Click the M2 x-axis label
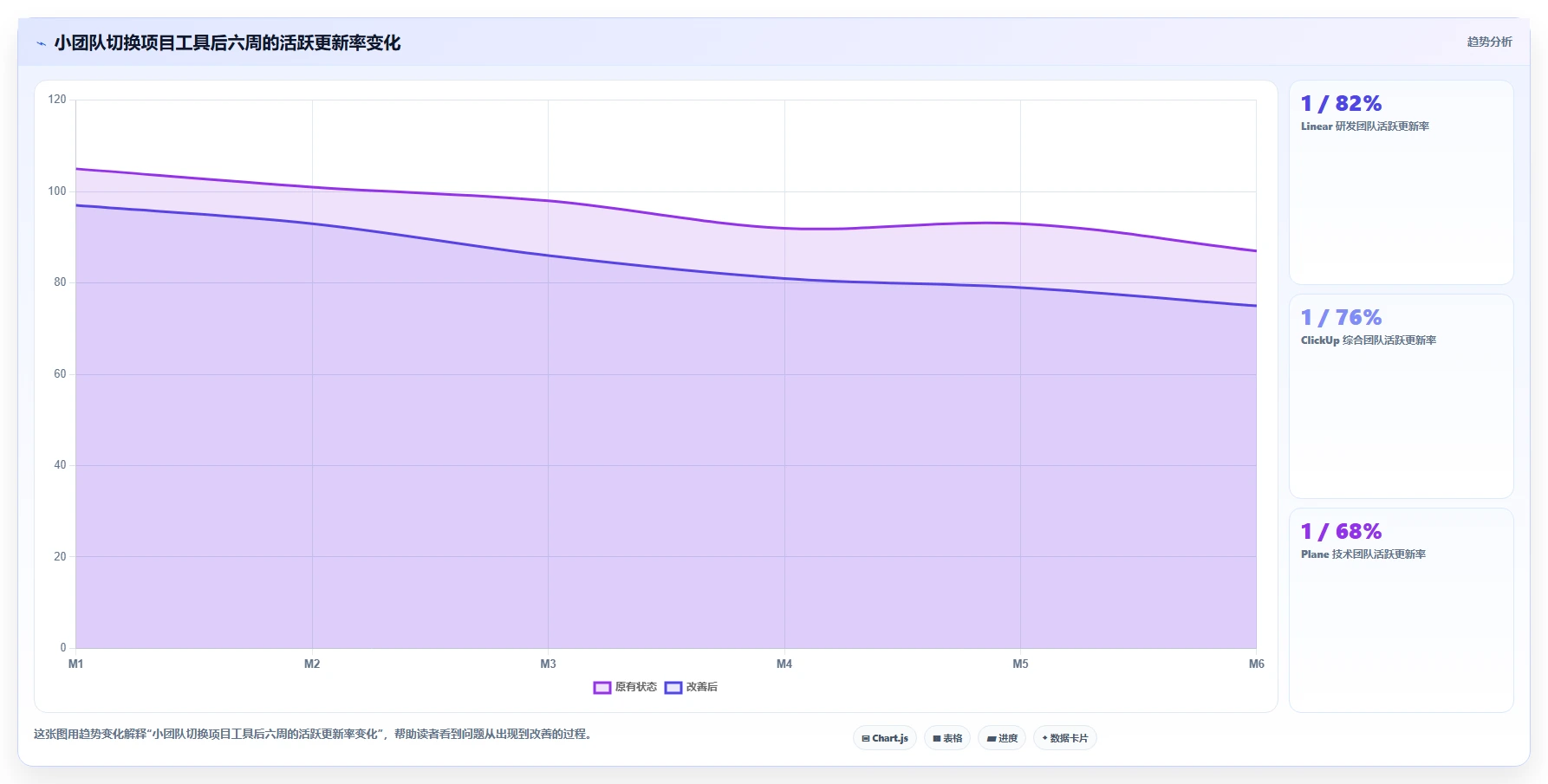 (312, 664)
